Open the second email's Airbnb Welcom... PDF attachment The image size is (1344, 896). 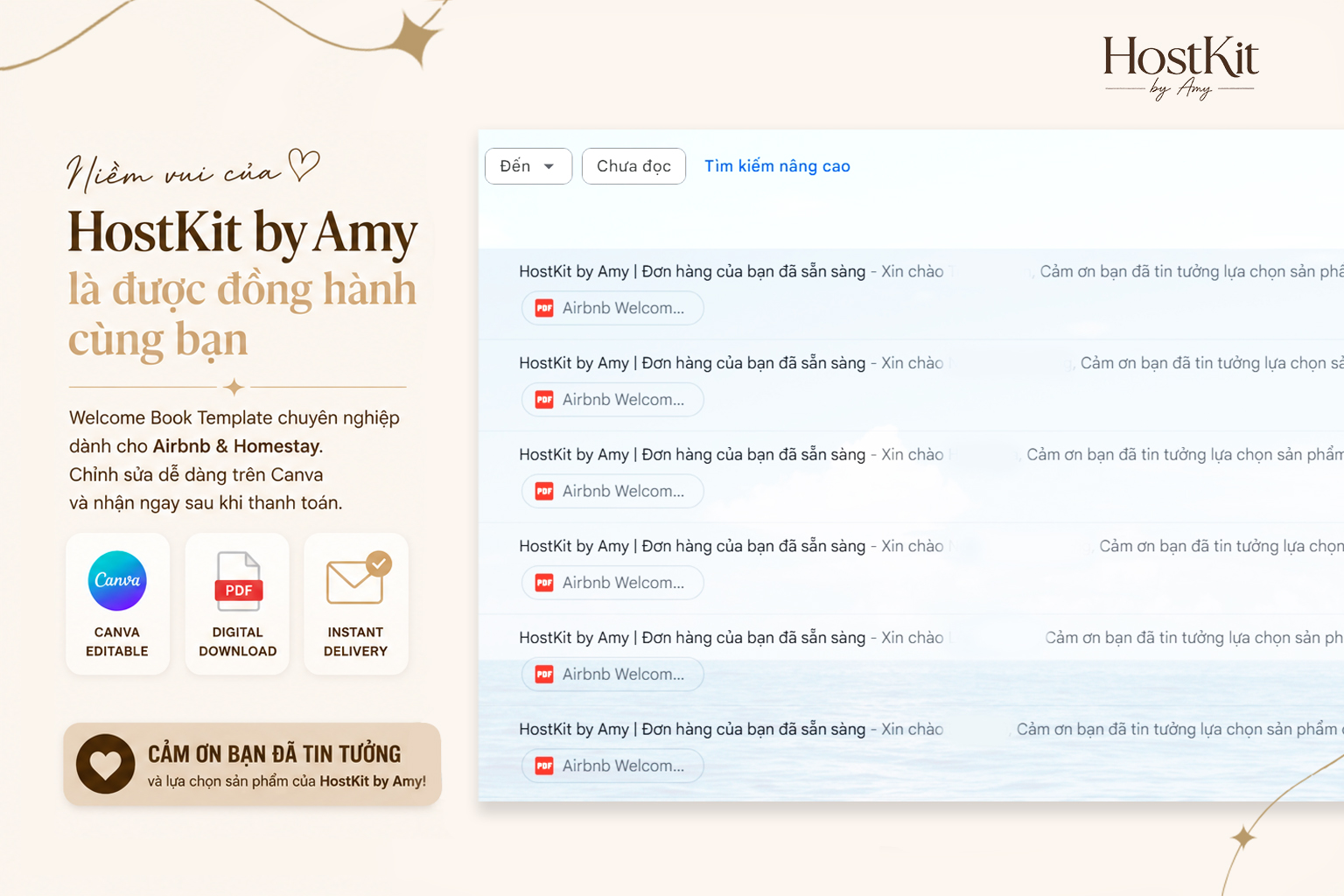(x=612, y=400)
